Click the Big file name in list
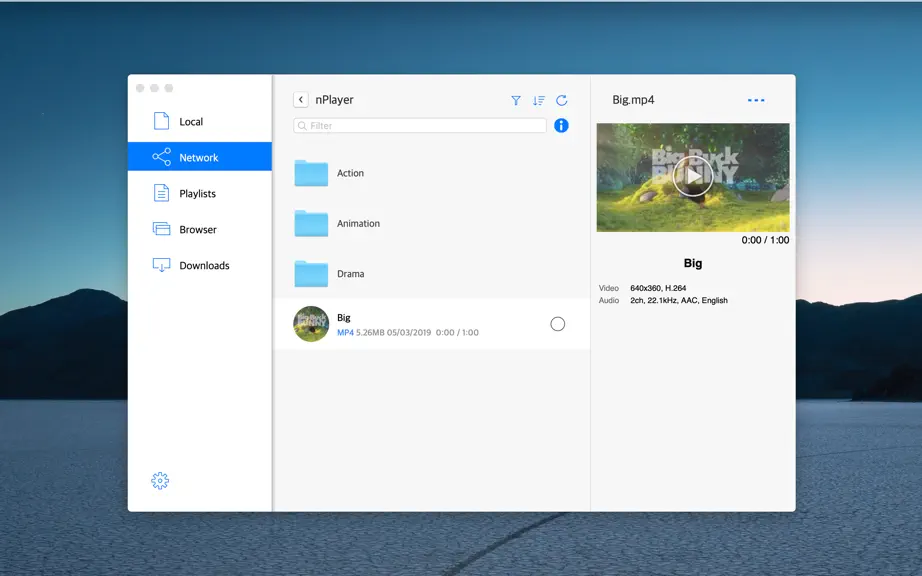 (x=344, y=317)
